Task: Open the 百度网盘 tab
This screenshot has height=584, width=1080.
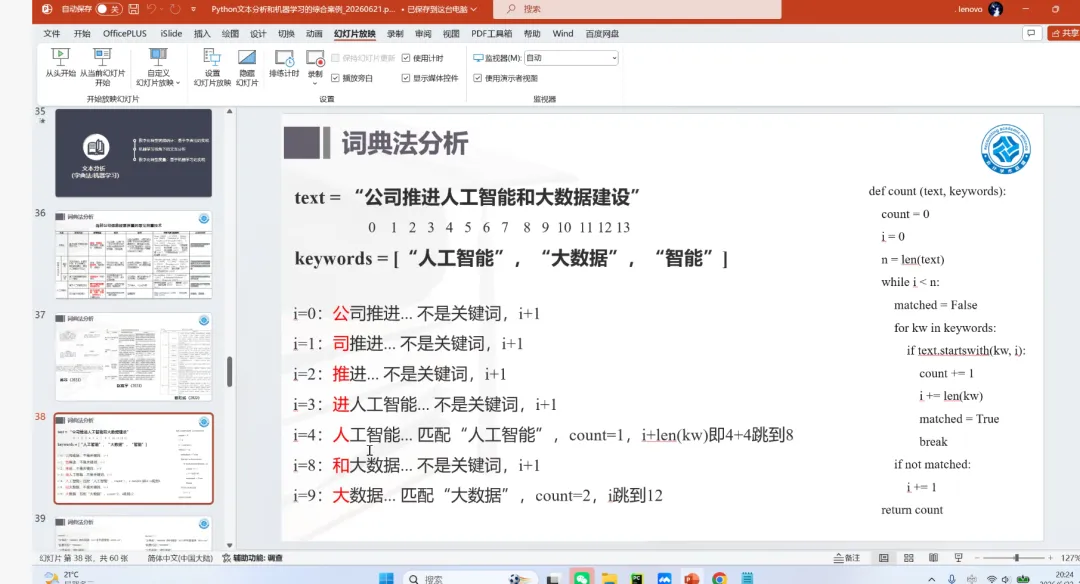Action: [x=602, y=33]
